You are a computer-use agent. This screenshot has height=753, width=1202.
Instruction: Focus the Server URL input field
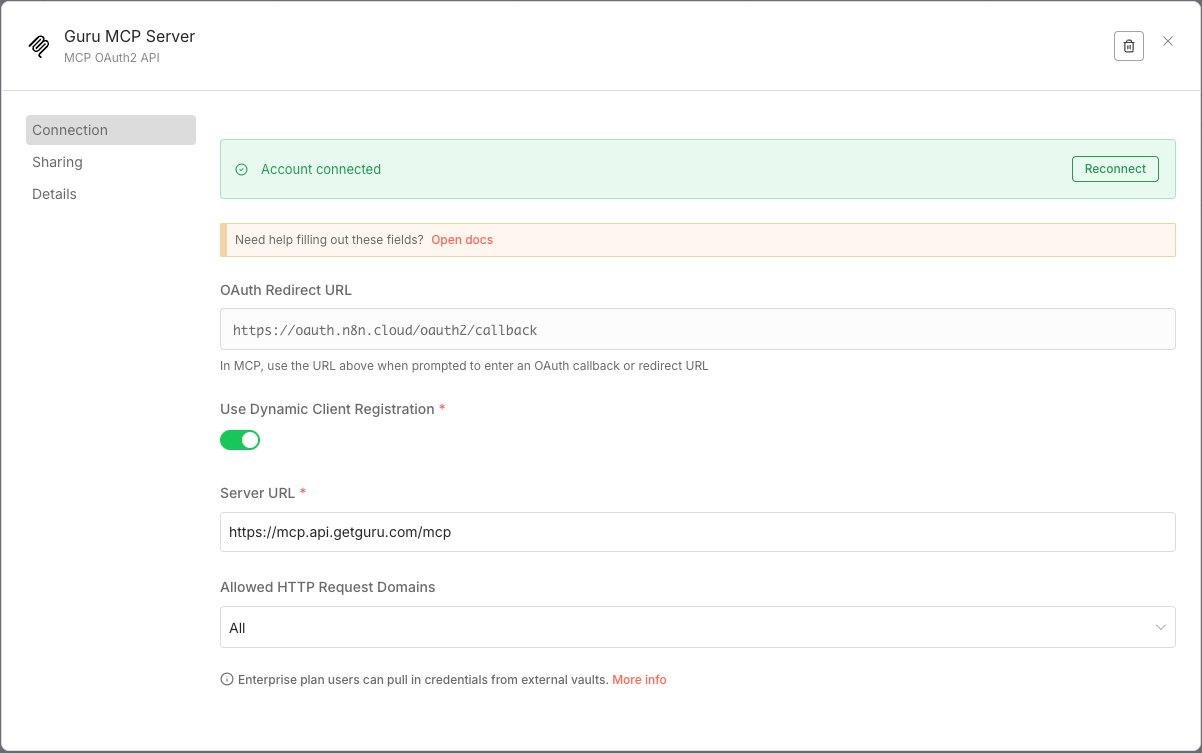point(697,532)
